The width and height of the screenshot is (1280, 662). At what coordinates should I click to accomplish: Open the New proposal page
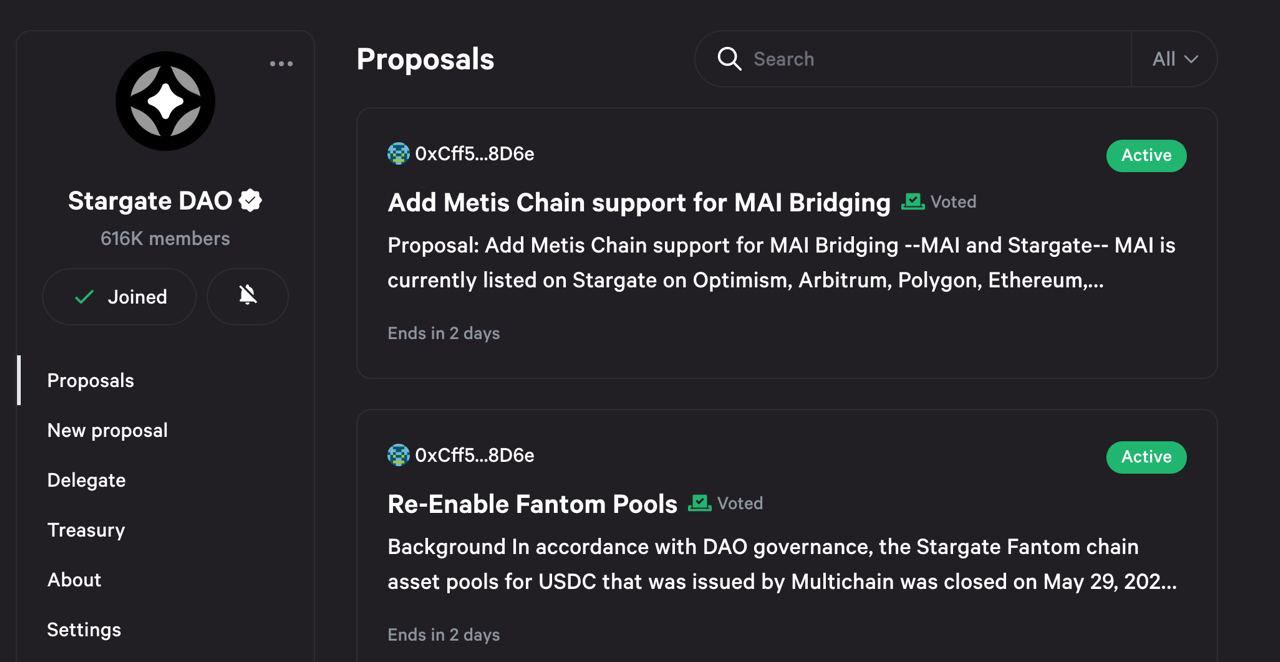[x=107, y=430]
